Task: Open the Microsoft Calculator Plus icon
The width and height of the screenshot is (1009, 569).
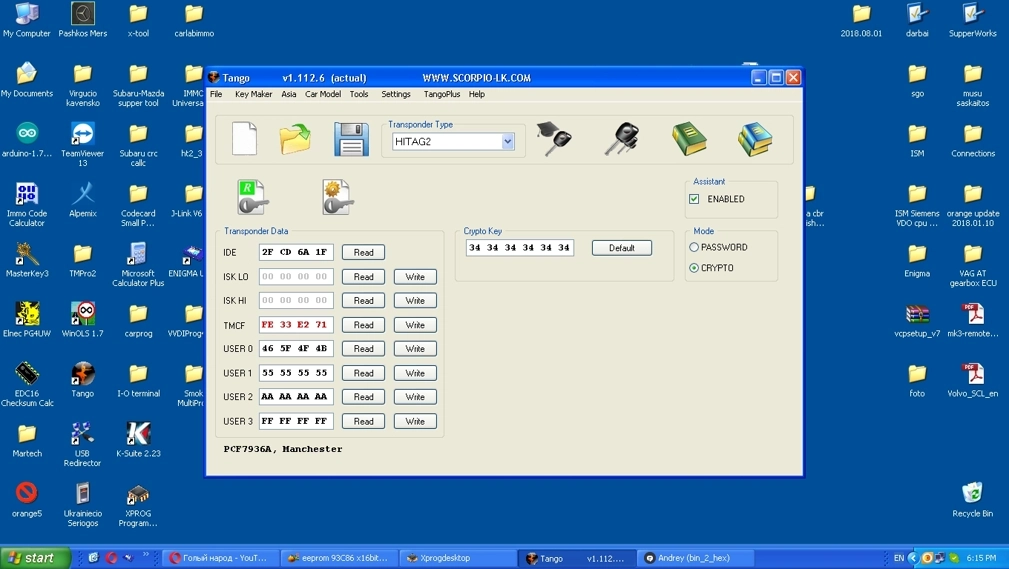Action: pyautogui.click(x=138, y=265)
